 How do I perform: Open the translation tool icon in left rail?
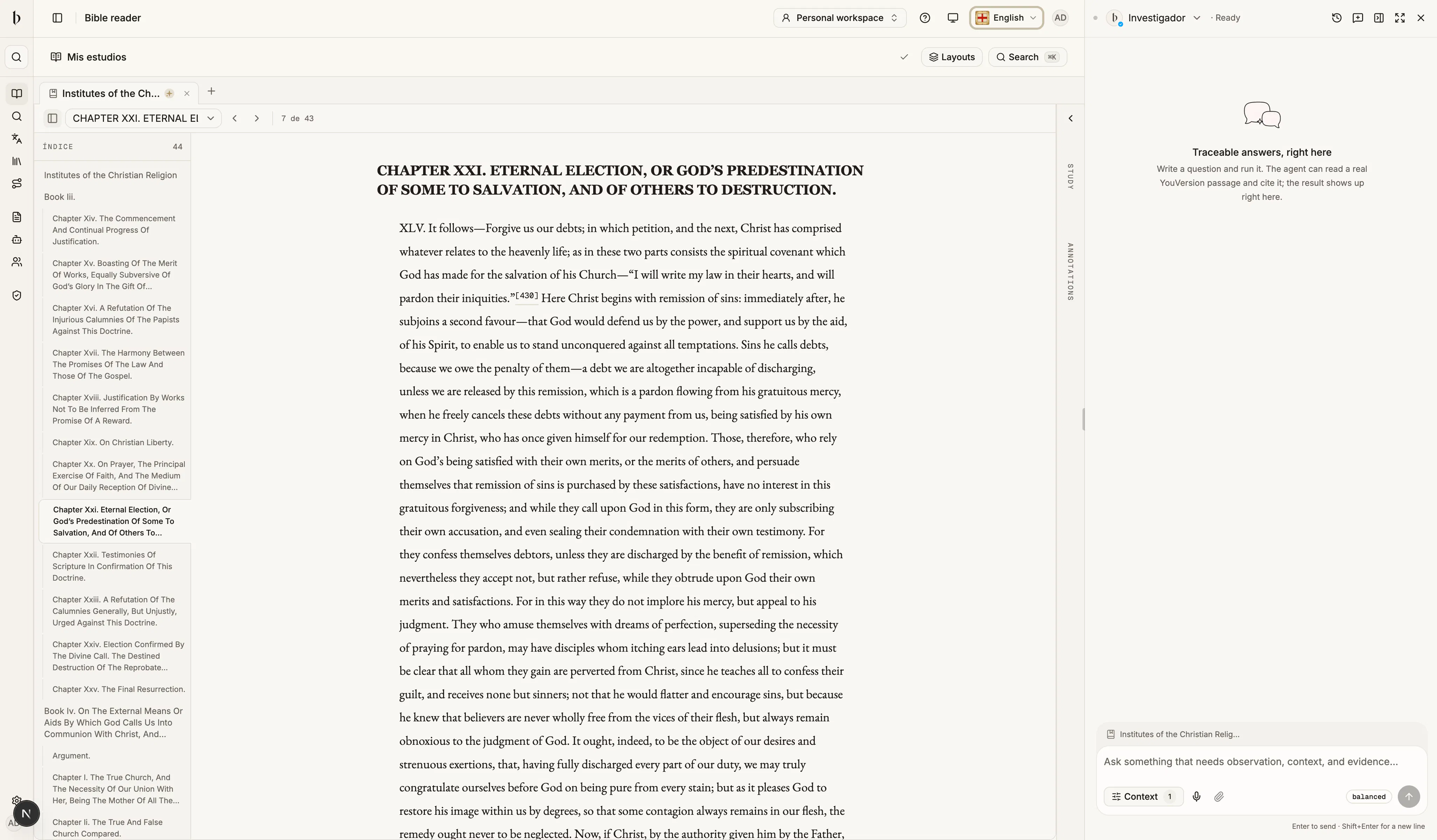tap(16, 139)
